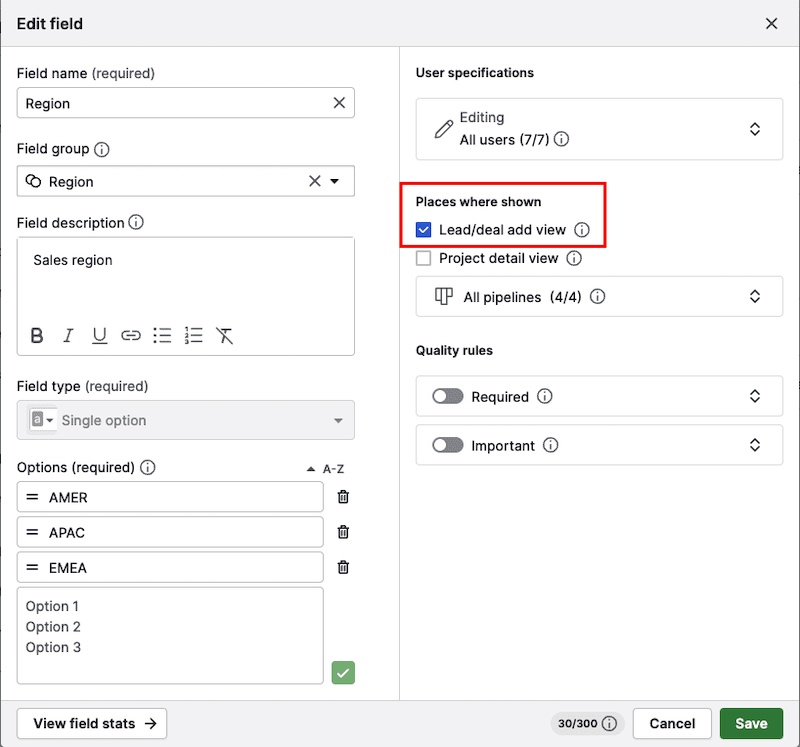Delete the AMER option
This screenshot has height=747, width=800.
(x=343, y=497)
